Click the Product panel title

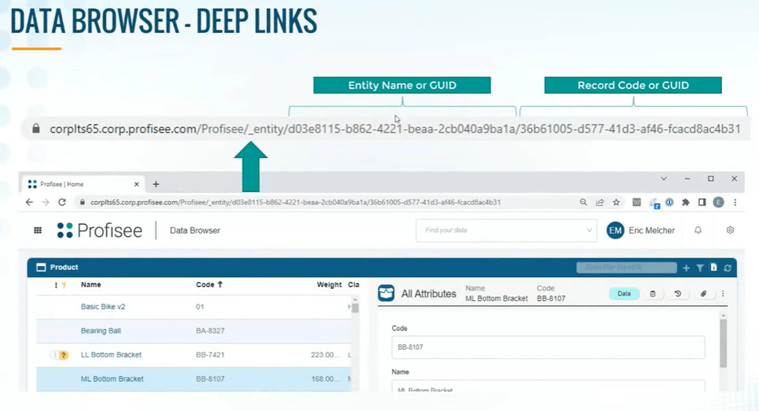pyautogui.click(x=64, y=267)
